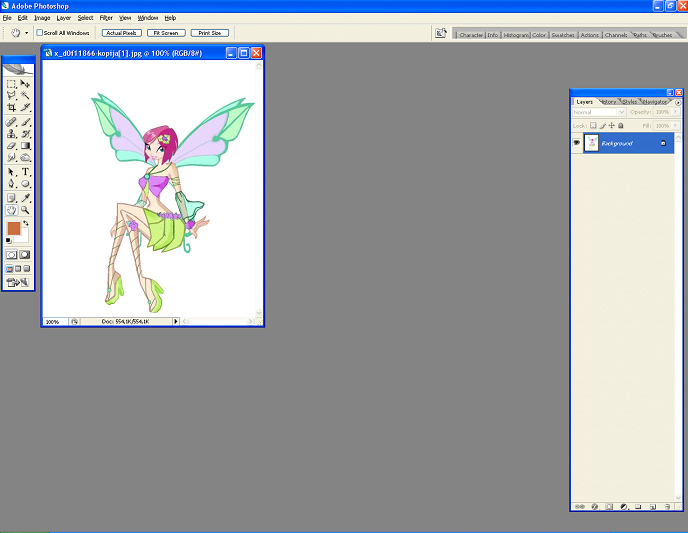
Task: Open the document status bar arrow menu
Action: coord(176,322)
